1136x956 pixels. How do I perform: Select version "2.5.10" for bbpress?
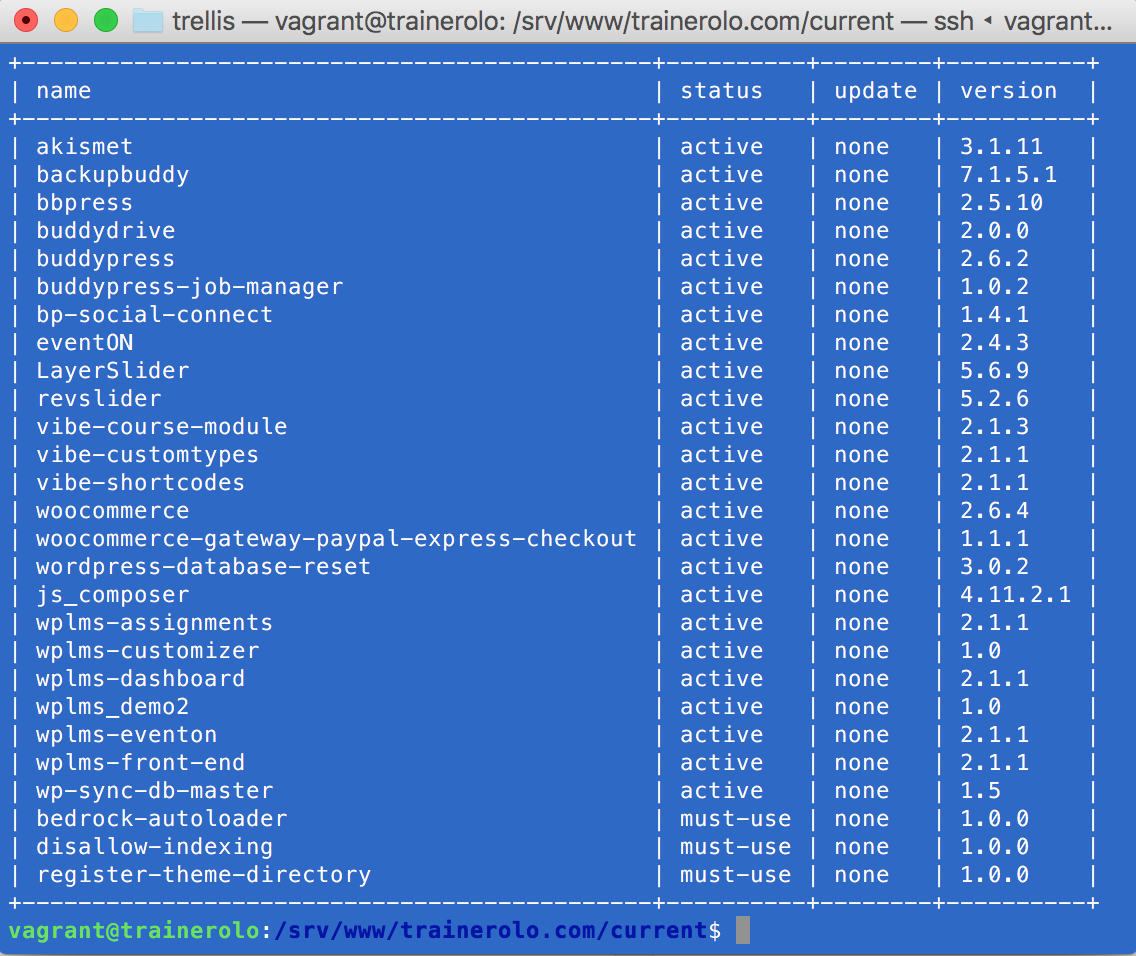[x=1002, y=203]
